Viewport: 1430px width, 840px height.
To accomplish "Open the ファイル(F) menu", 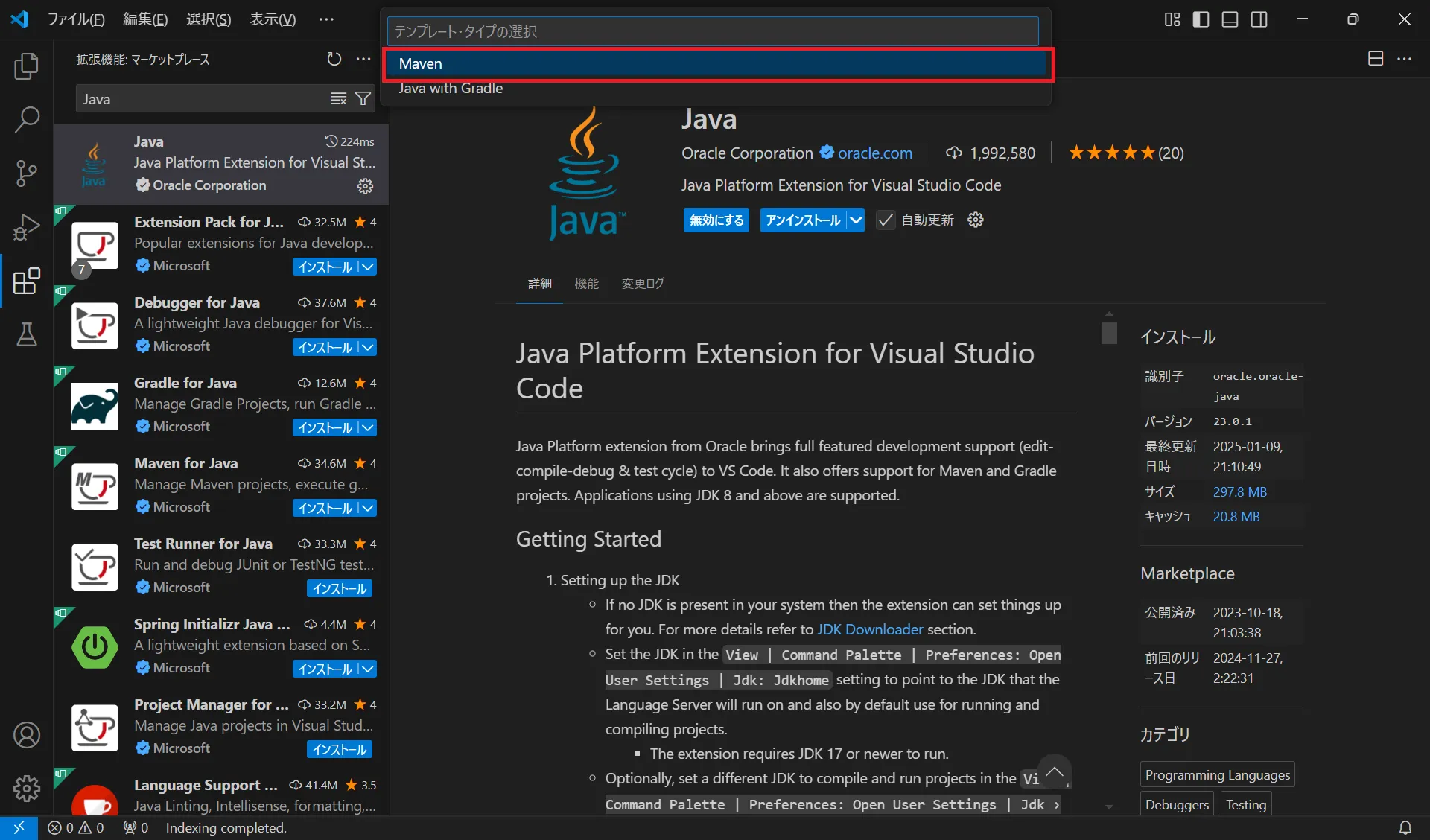I will (x=76, y=19).
